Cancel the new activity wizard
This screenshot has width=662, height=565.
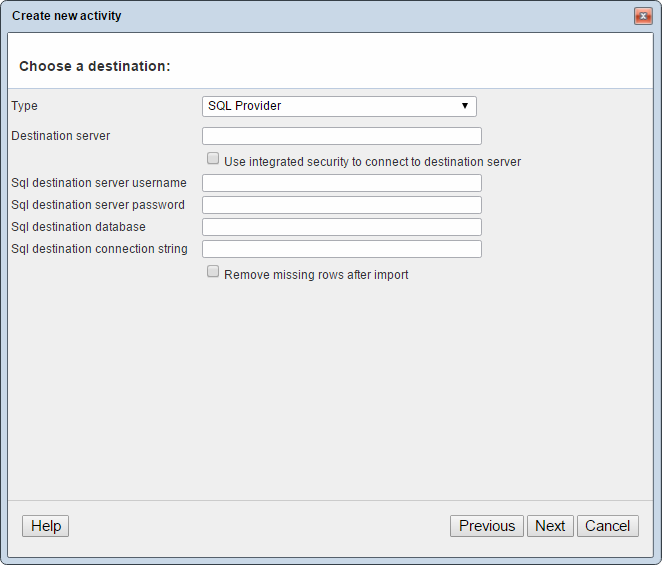608,526
